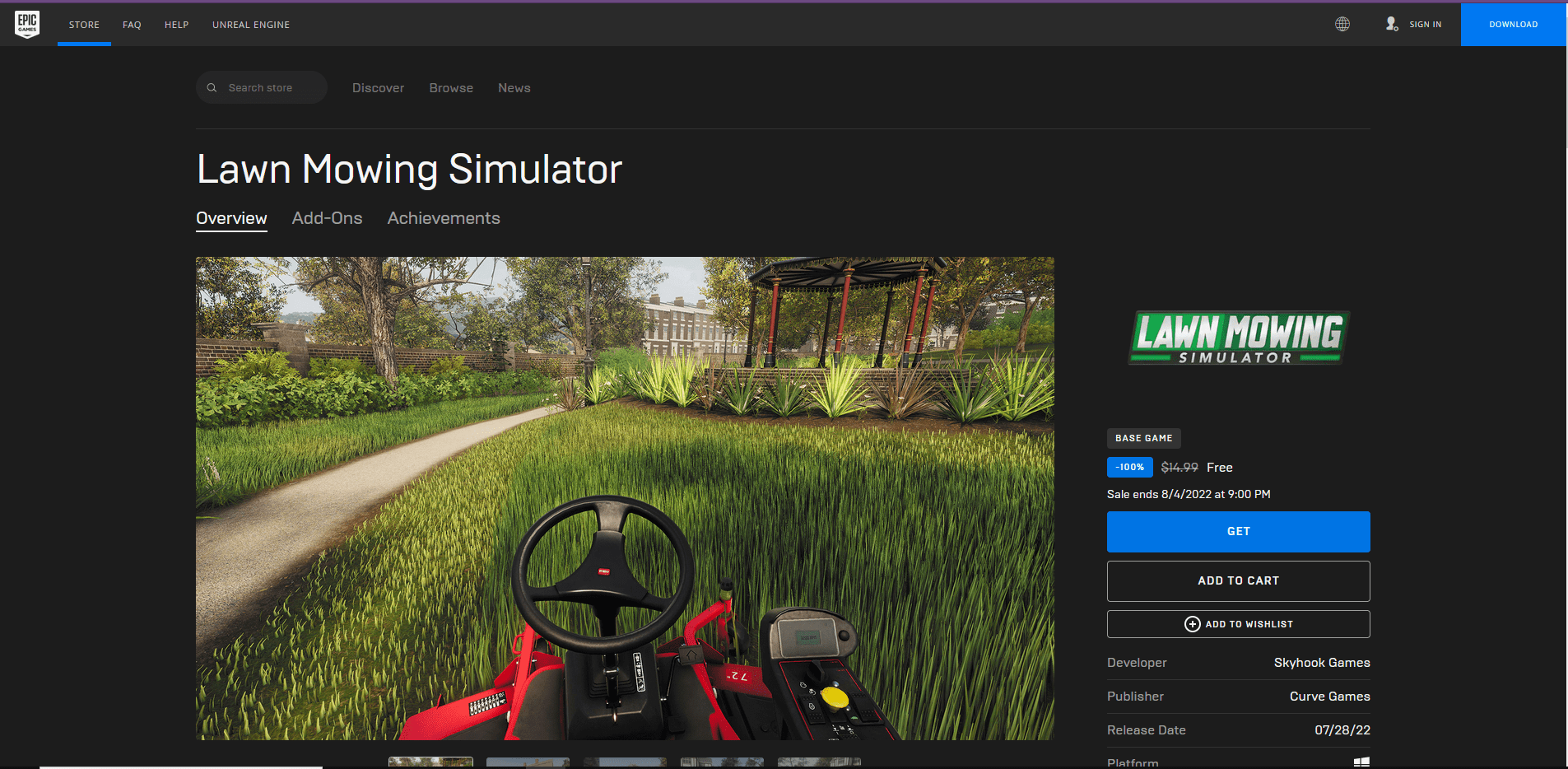Focus the Search store field
Viewport: 1568px width, 769px height.
pos(262,87)
